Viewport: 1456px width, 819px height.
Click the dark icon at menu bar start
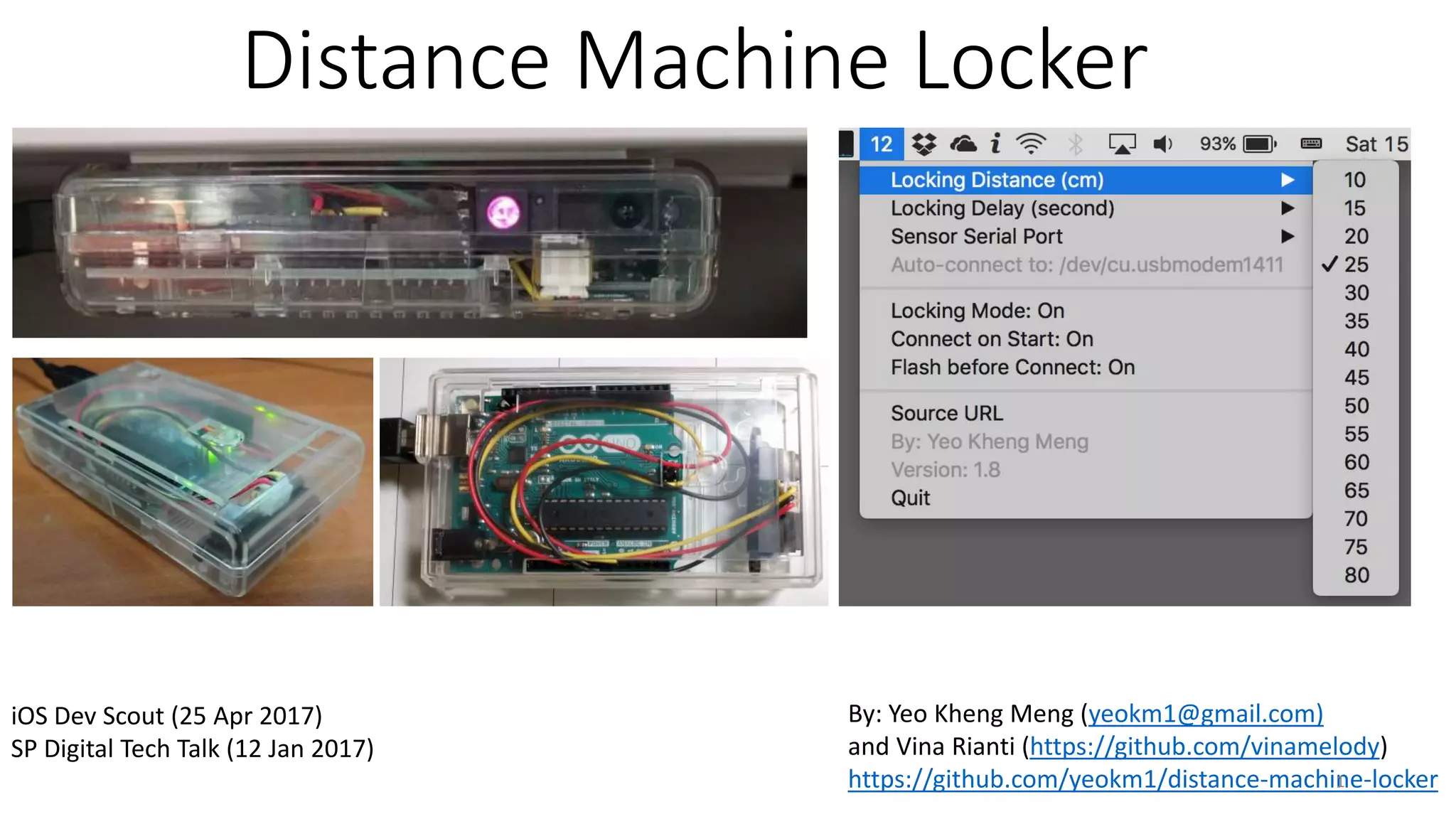[x=846, y=144]
